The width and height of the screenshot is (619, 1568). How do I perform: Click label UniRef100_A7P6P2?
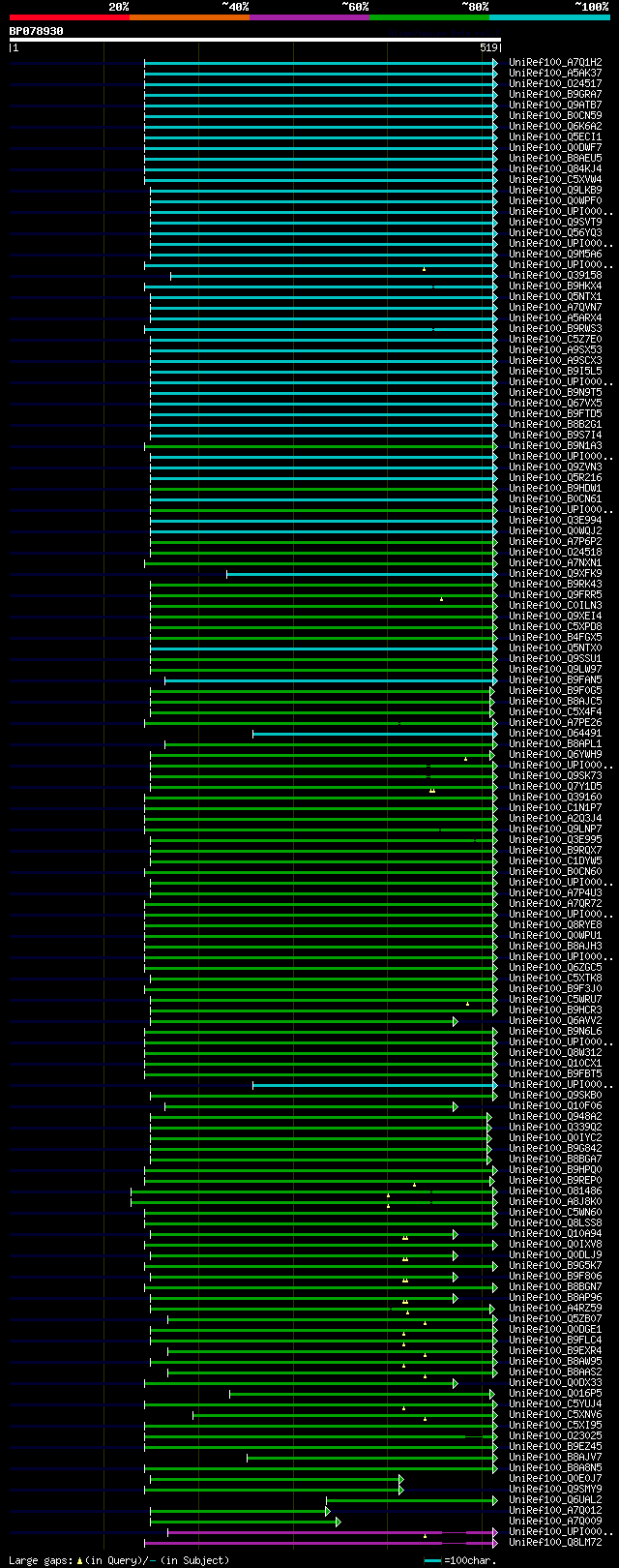[556, 542]
